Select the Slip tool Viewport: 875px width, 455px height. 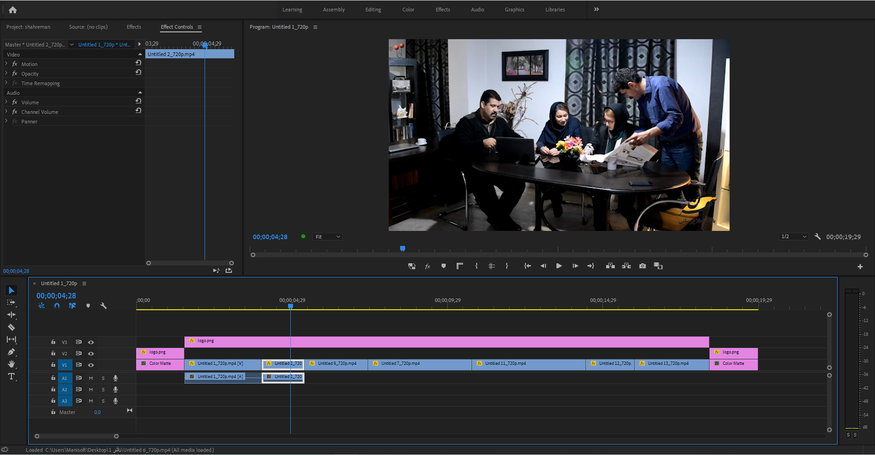(x=11, y=339)
